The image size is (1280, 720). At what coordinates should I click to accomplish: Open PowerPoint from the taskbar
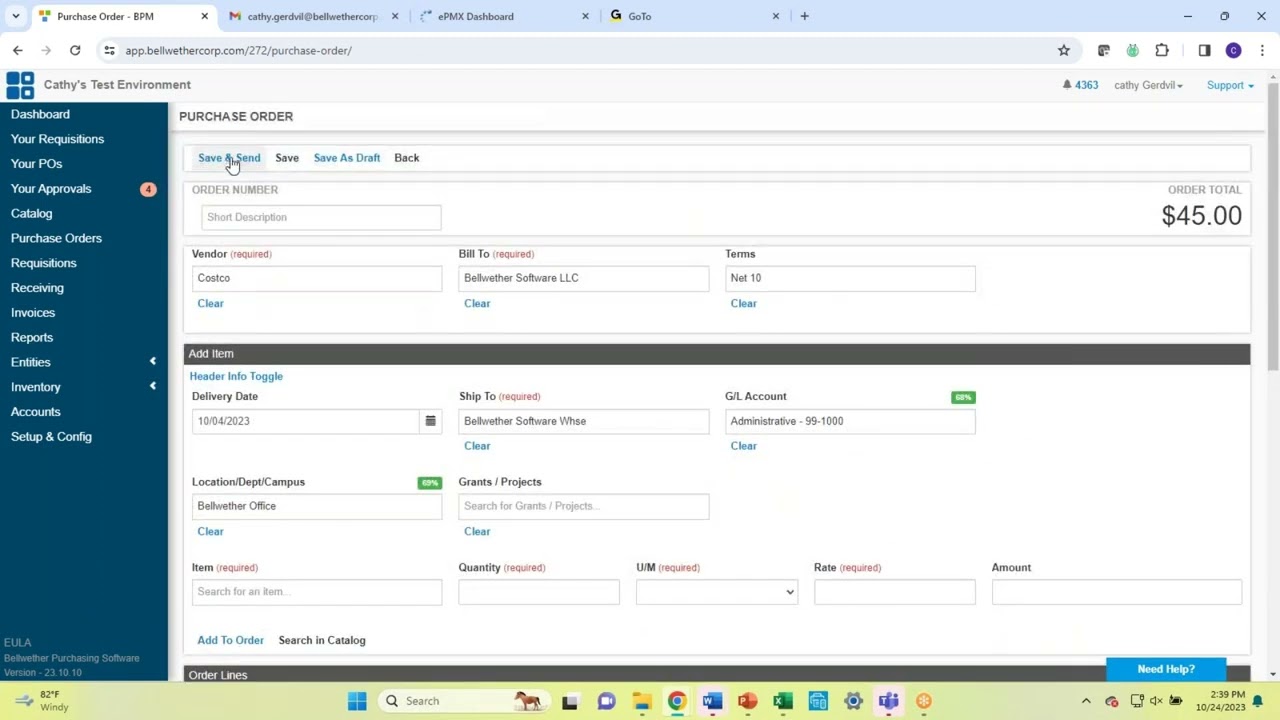coord(747,701)
